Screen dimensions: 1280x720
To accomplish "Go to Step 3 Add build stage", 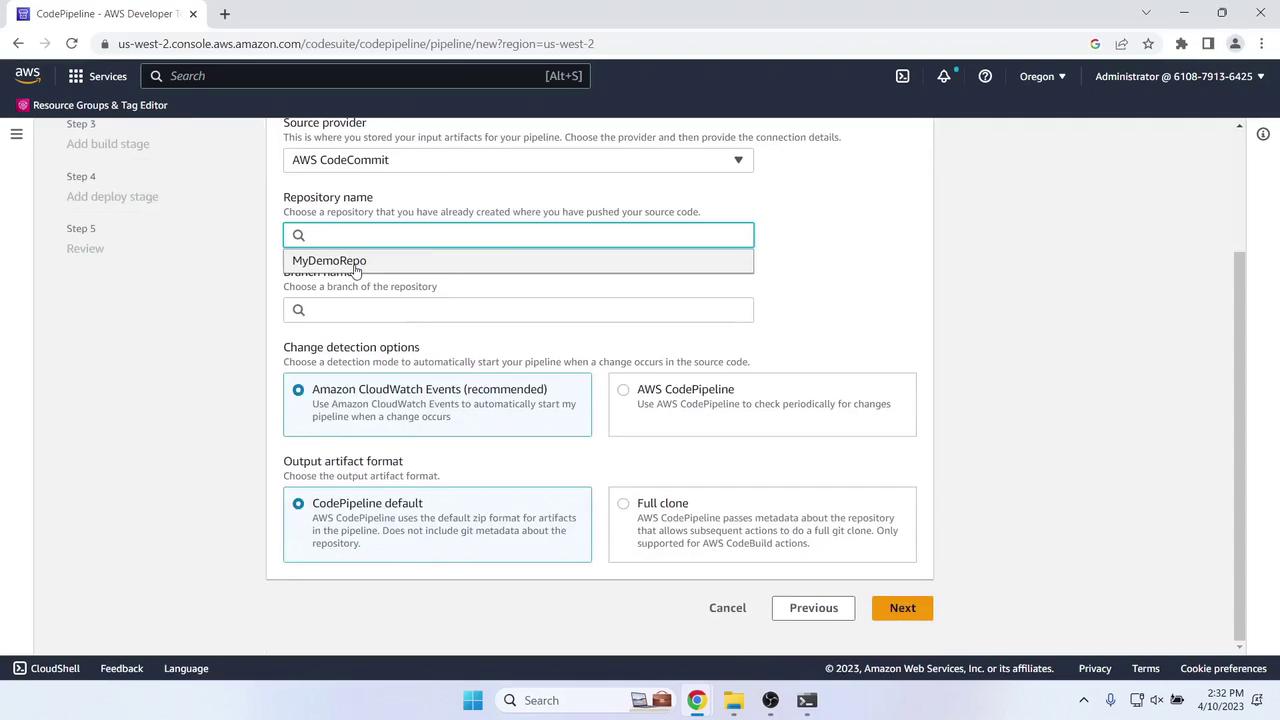I will pyautogui.click(x=108, y=144).
